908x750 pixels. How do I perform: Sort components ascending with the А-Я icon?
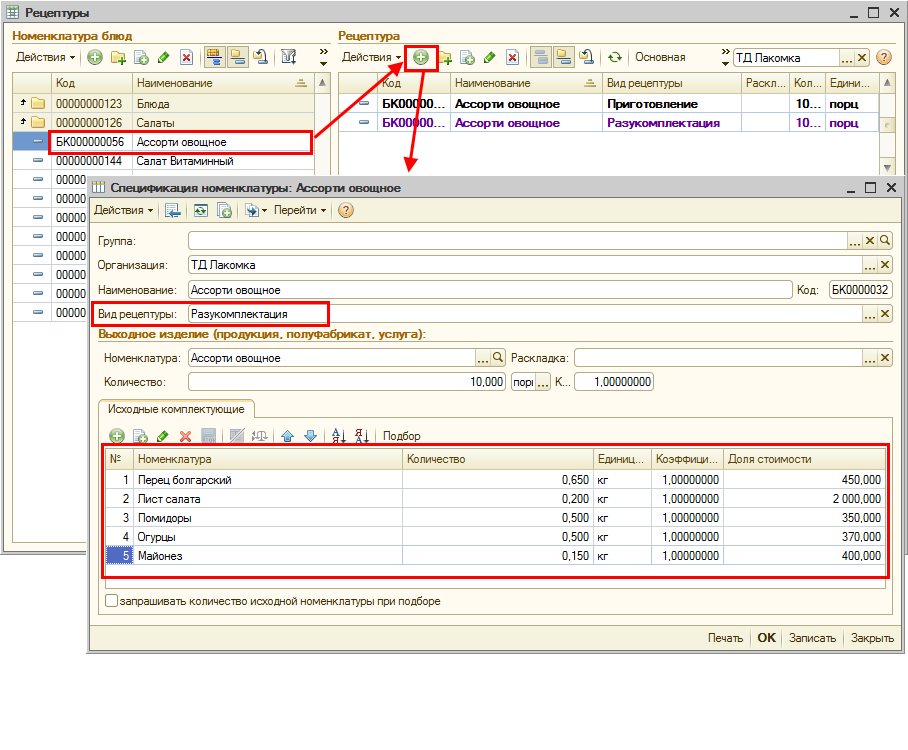(337, 436)
